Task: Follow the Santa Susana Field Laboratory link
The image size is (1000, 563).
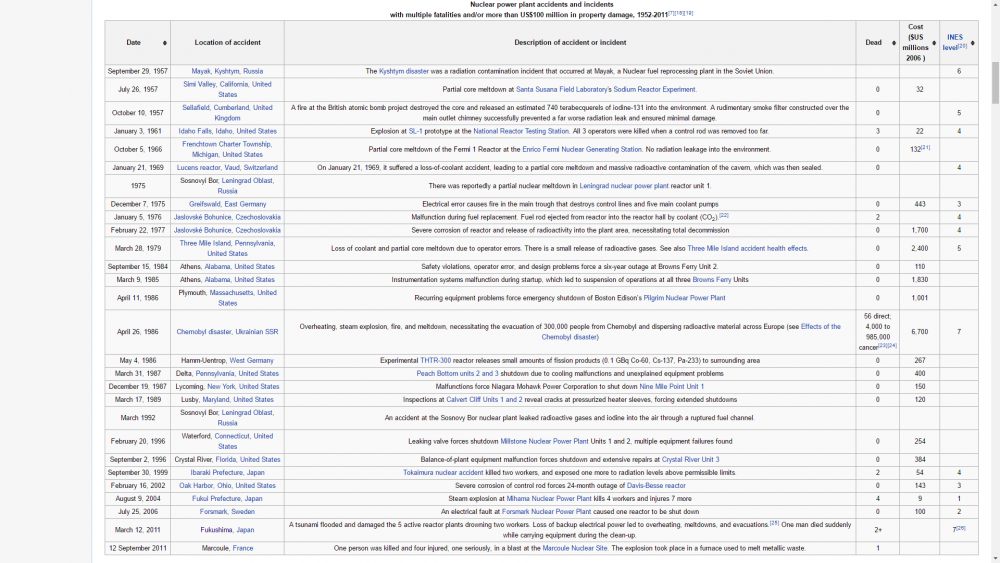Action: click(561, 90)
